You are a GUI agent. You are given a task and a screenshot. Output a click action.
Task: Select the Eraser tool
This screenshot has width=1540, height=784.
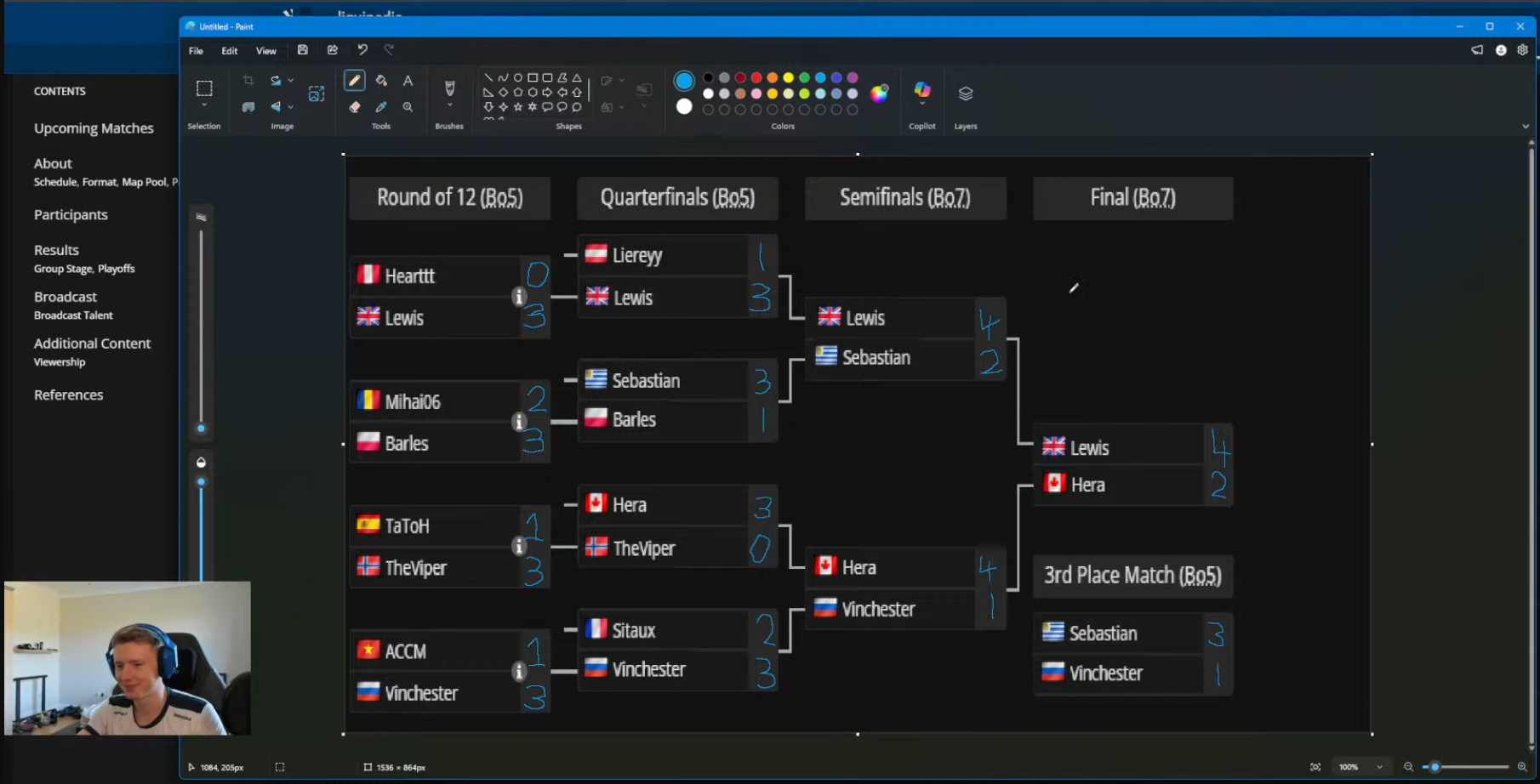[x=355, y=107]
